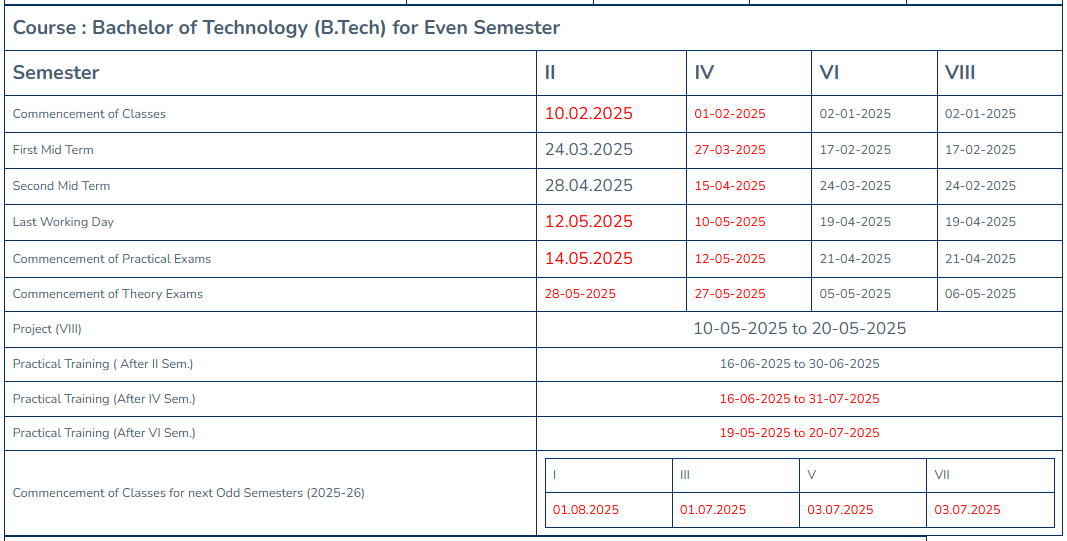Viewport: 1067px width, 541px height.
Task: Select the 14.05.2025 practical exams date
Action: point(588,258)
